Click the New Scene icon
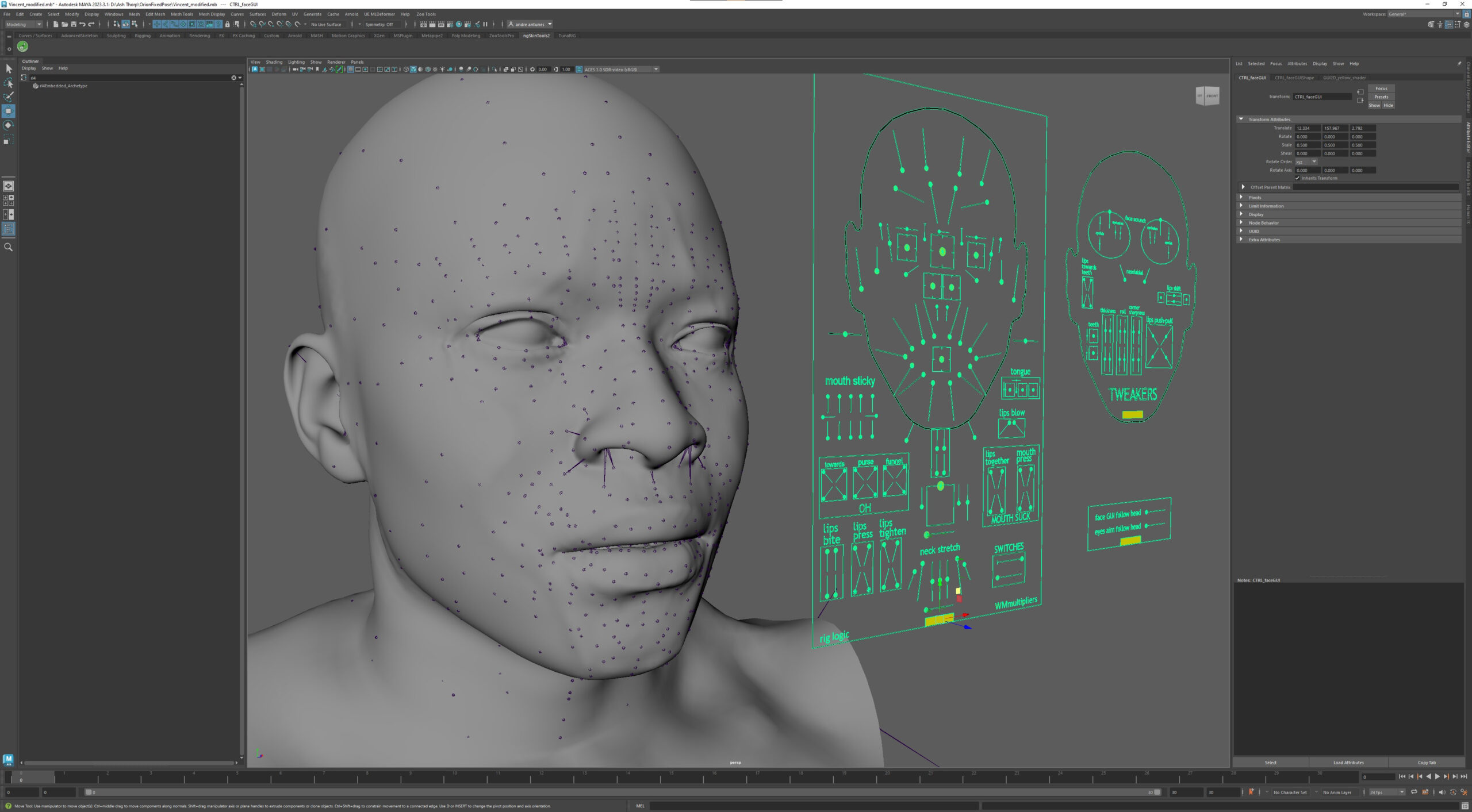The height and width of the screenshot is (812, 1472). (x=56, y=24)
